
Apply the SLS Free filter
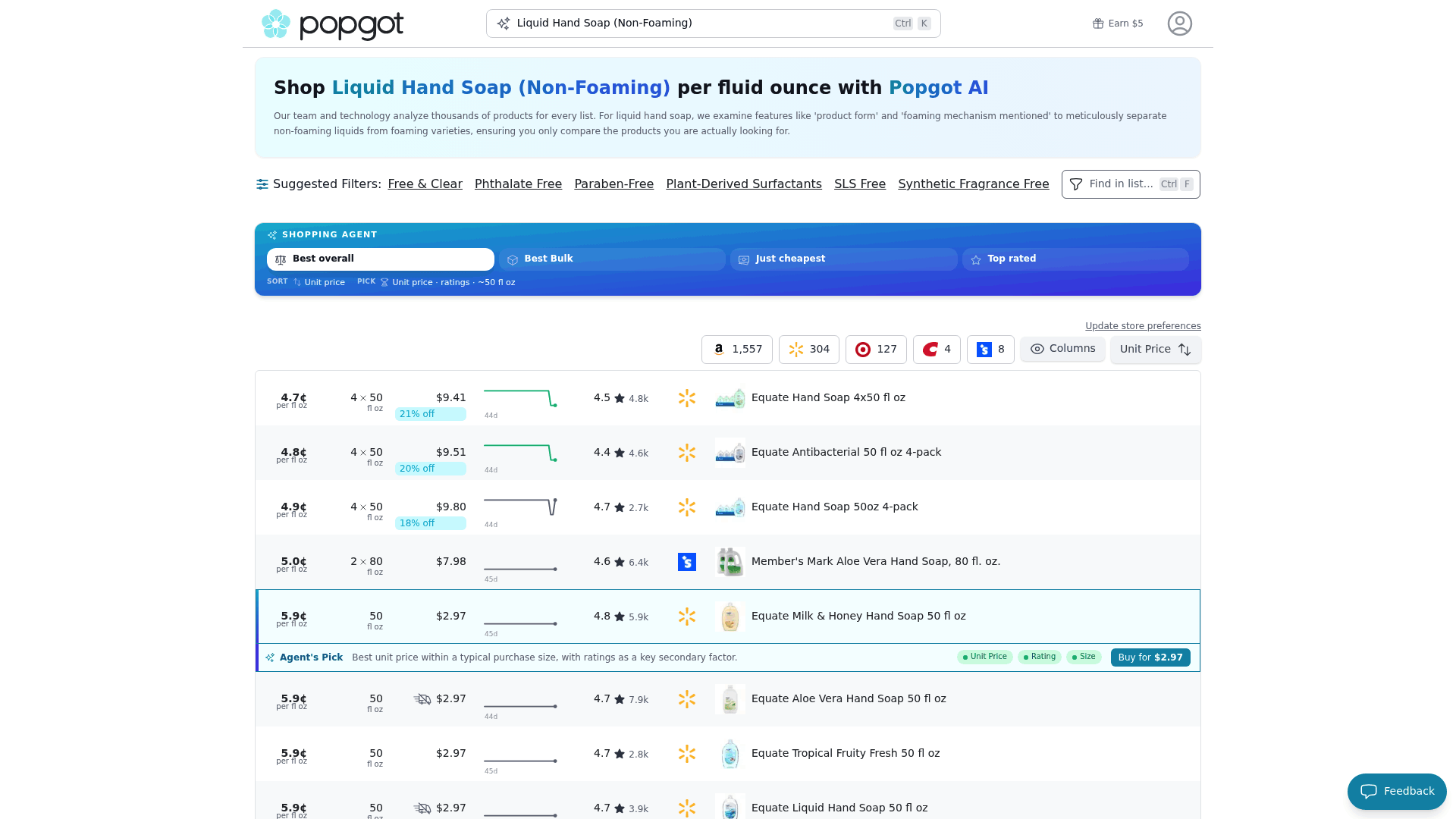coord(860,184)
